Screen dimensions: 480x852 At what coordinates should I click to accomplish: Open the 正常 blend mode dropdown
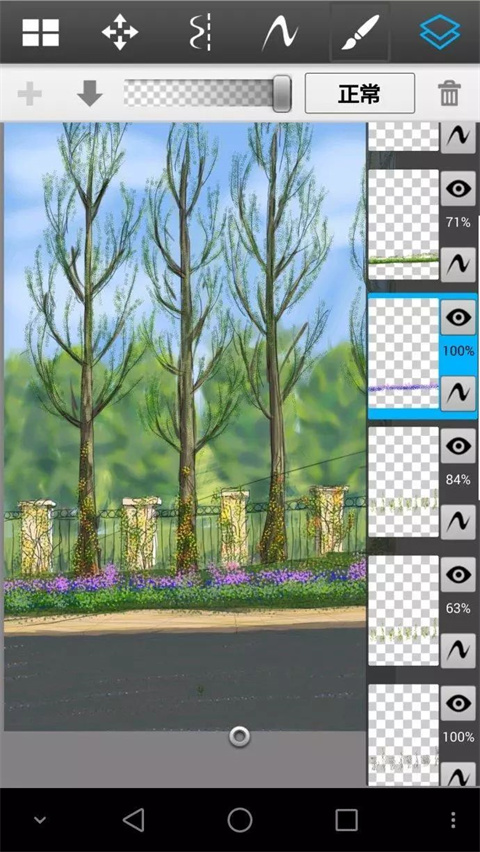tap(360, 93)
